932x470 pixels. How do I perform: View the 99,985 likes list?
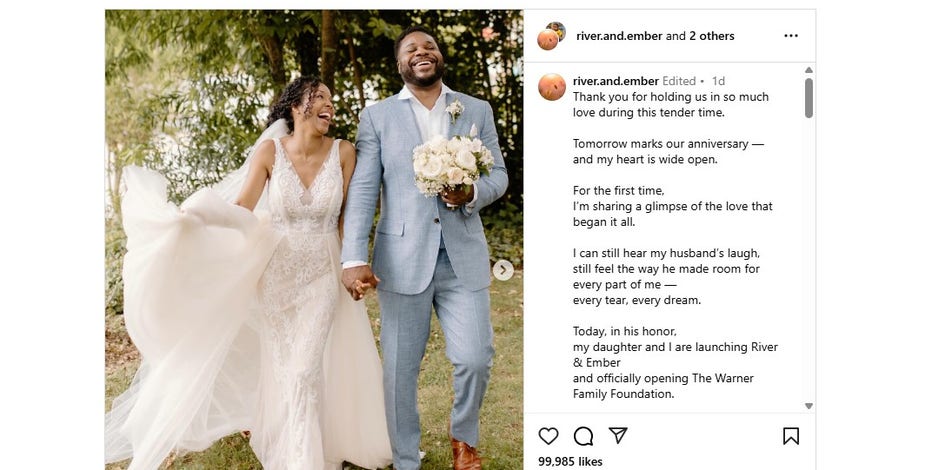click(570, 462)
